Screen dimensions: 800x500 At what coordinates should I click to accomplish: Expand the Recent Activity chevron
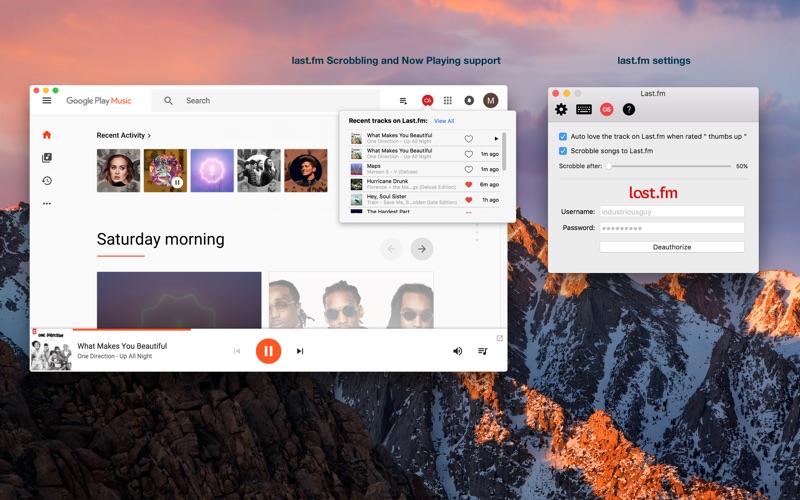(x=149, y=136)
